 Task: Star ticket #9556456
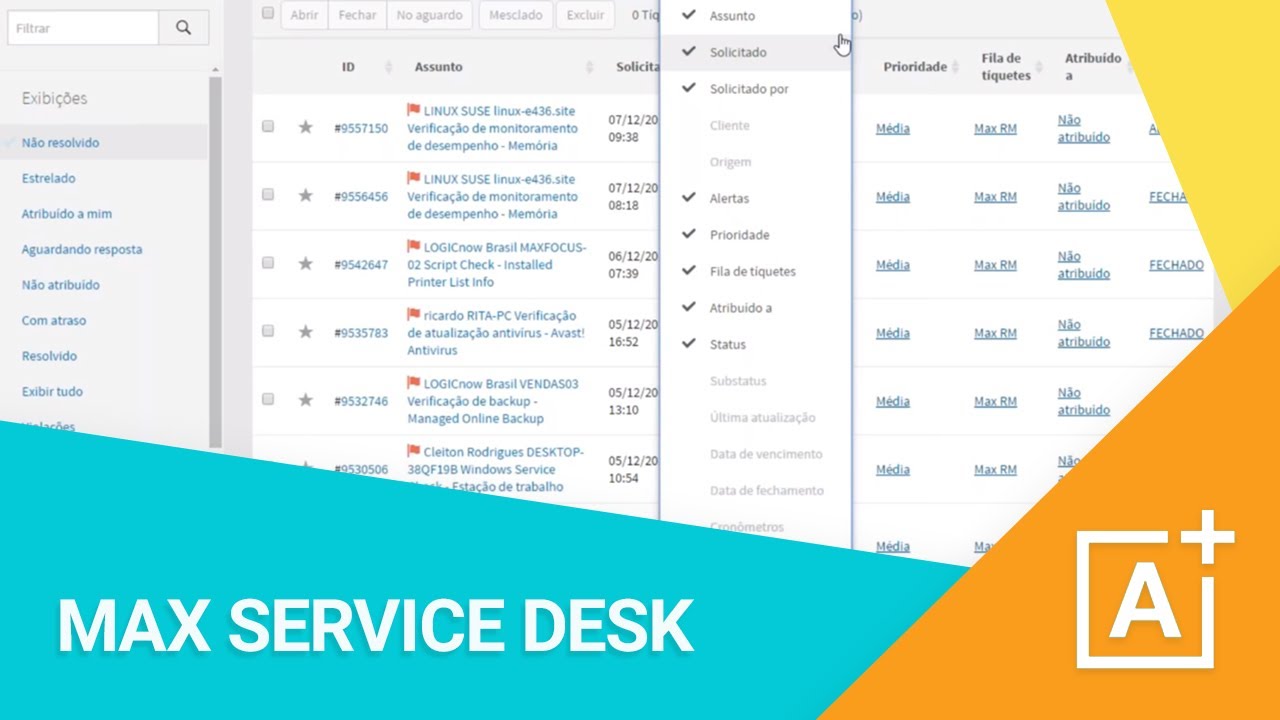[306, 195]
